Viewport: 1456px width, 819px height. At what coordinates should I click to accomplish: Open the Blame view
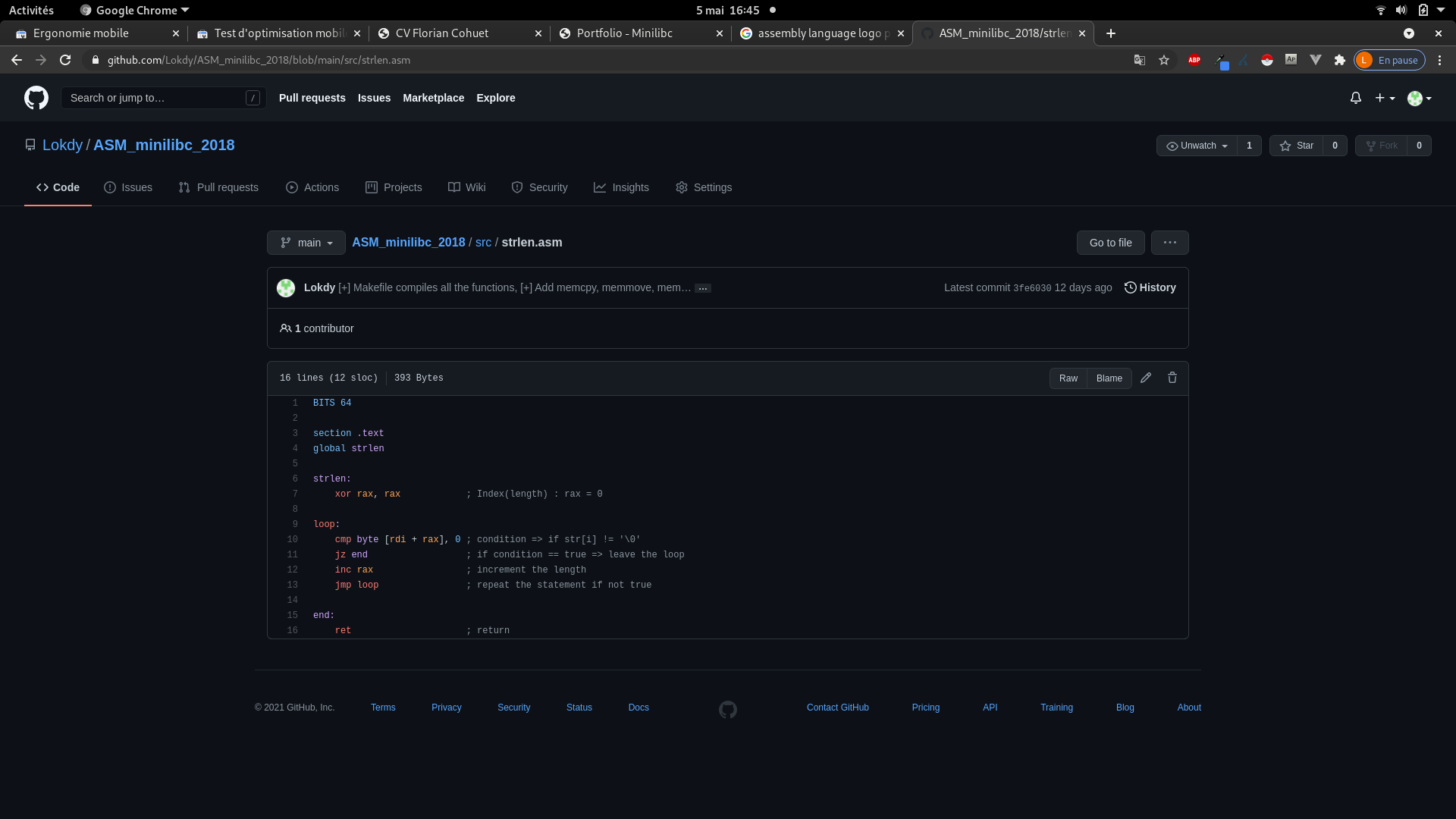1109,378
